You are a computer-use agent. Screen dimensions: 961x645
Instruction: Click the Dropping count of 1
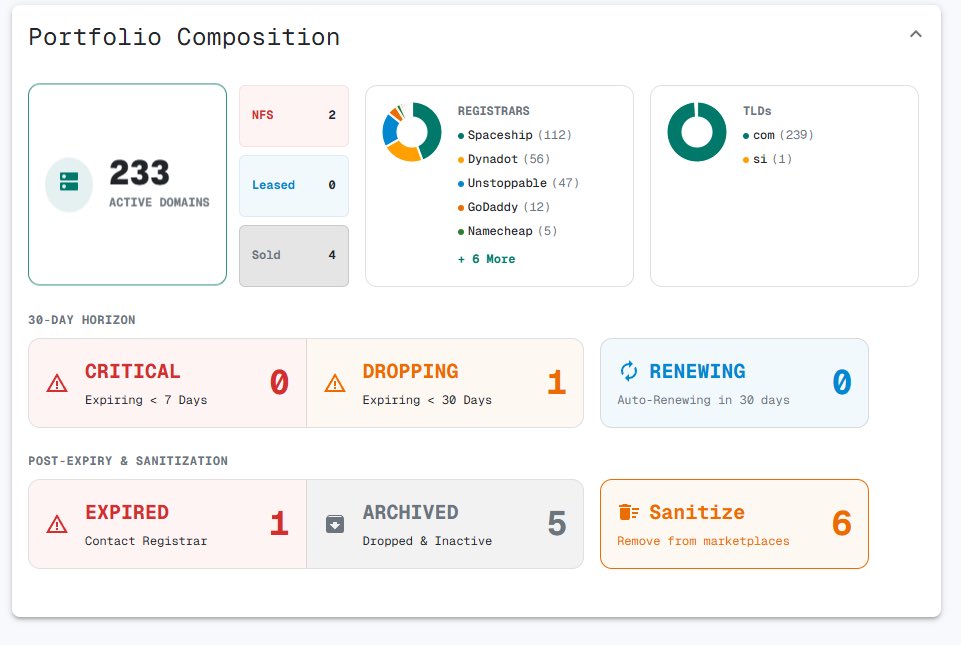556,383
